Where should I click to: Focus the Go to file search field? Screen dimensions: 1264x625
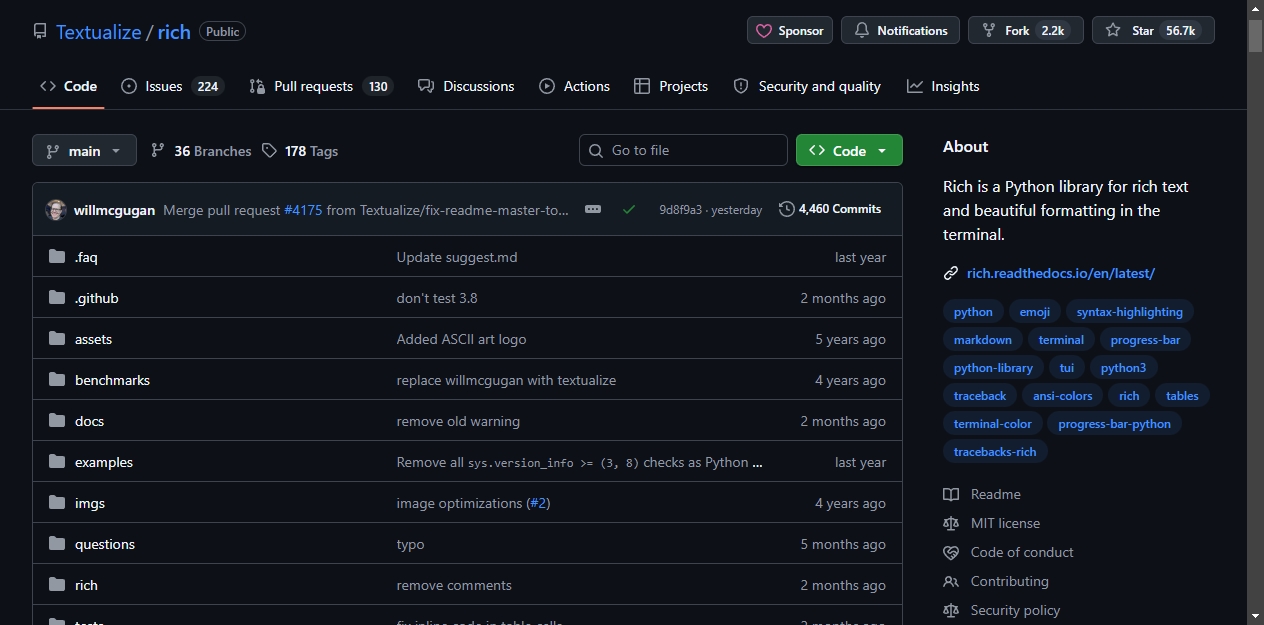point(683,150)
